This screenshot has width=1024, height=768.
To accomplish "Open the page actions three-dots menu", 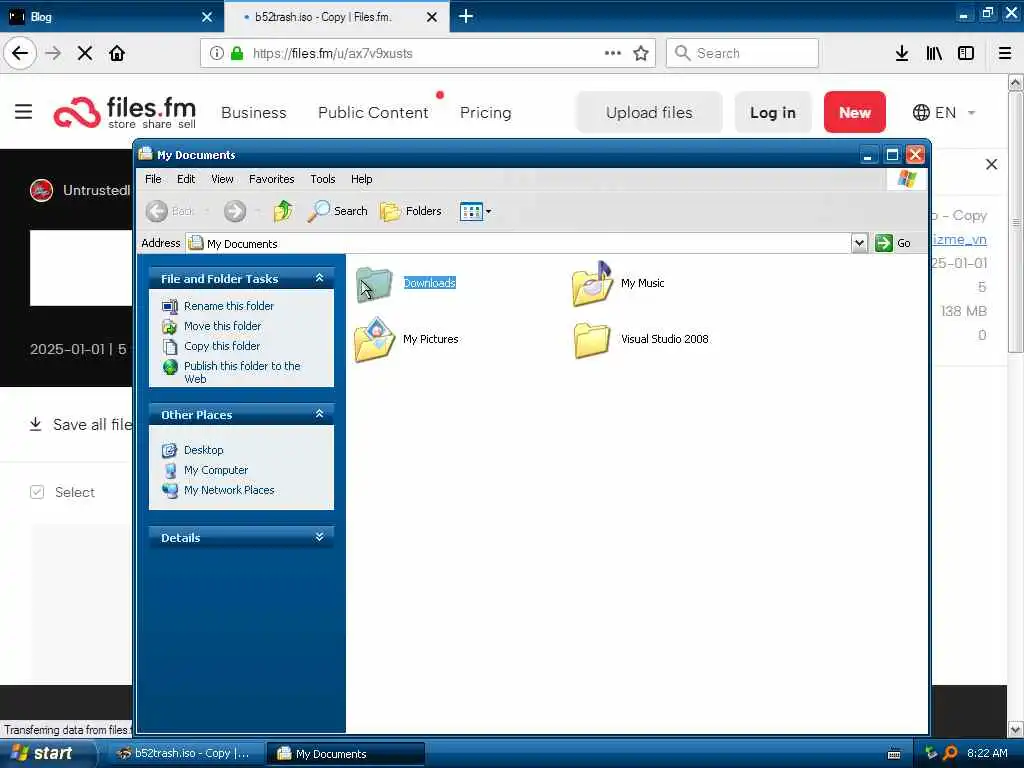I will pyautogui.click(x=613, y=53).
